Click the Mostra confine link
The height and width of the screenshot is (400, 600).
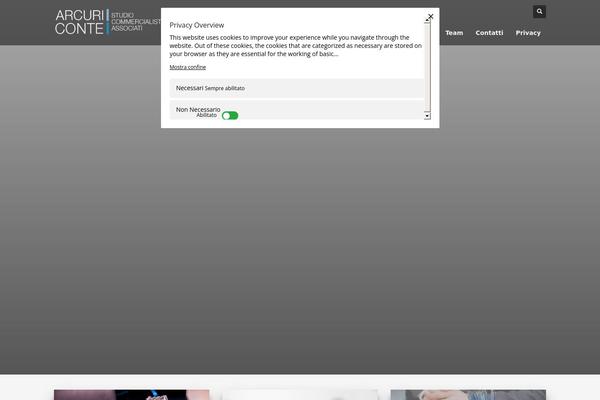188,67
